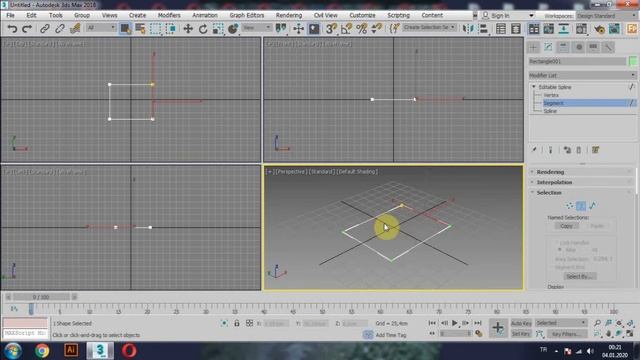The height and width of the screenshot is (360, 640).
Task: Open the Graph Editors menu
Action: point(247,15)
